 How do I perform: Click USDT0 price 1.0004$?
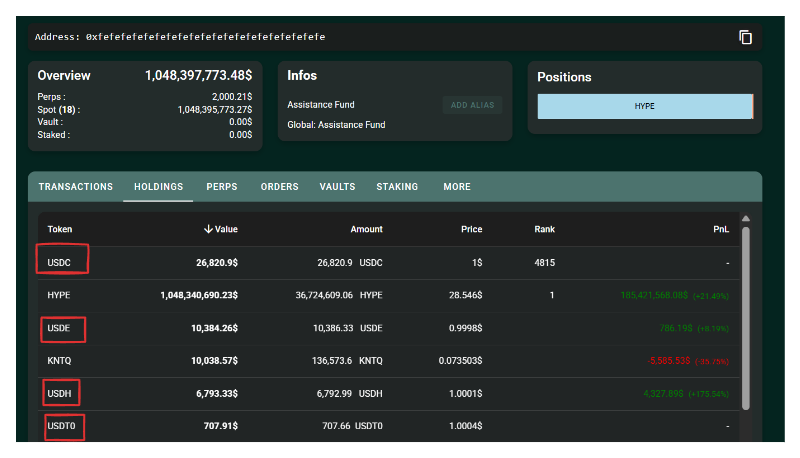tap(465, 426)
